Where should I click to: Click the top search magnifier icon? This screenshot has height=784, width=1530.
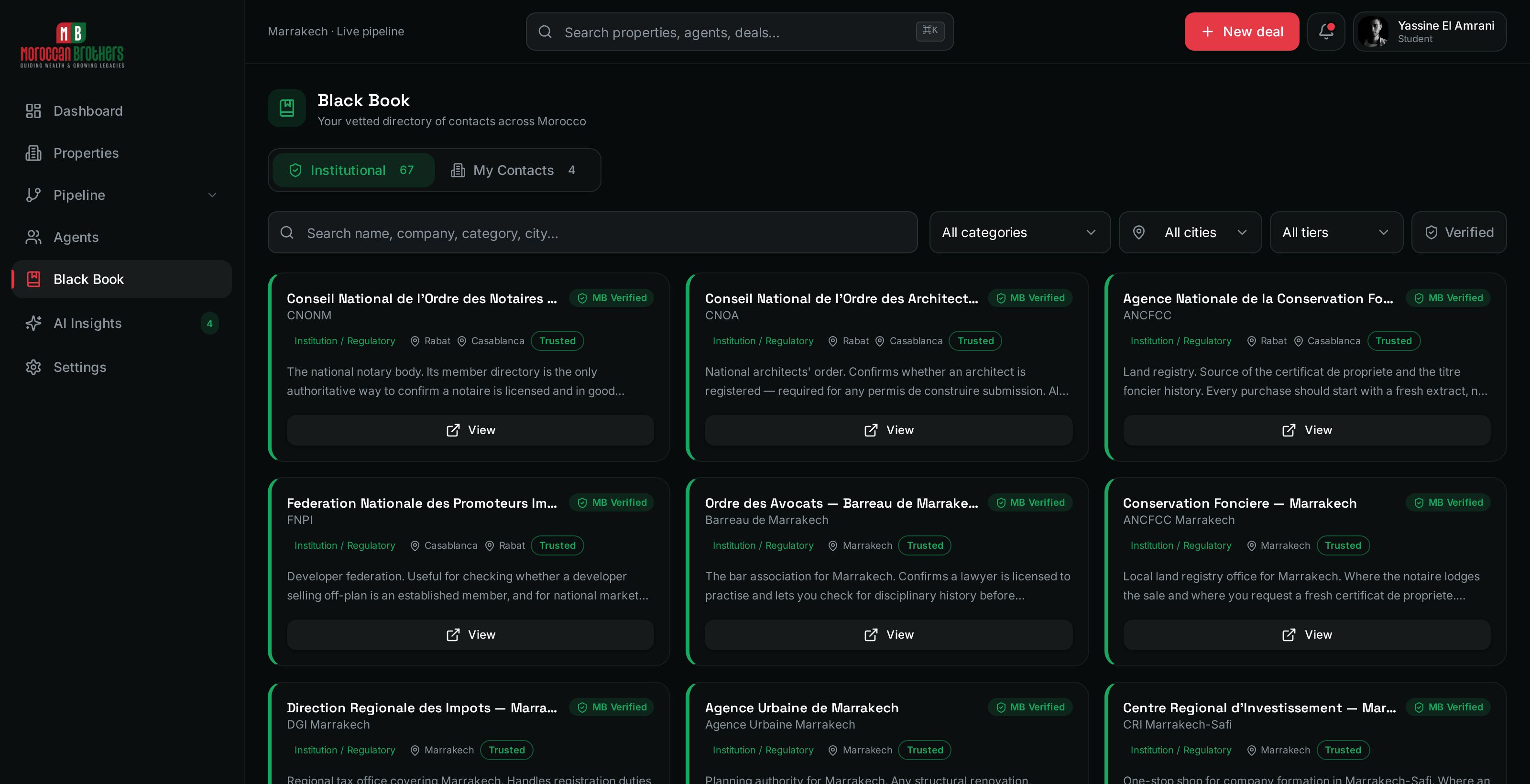click(x=545, y=32)
